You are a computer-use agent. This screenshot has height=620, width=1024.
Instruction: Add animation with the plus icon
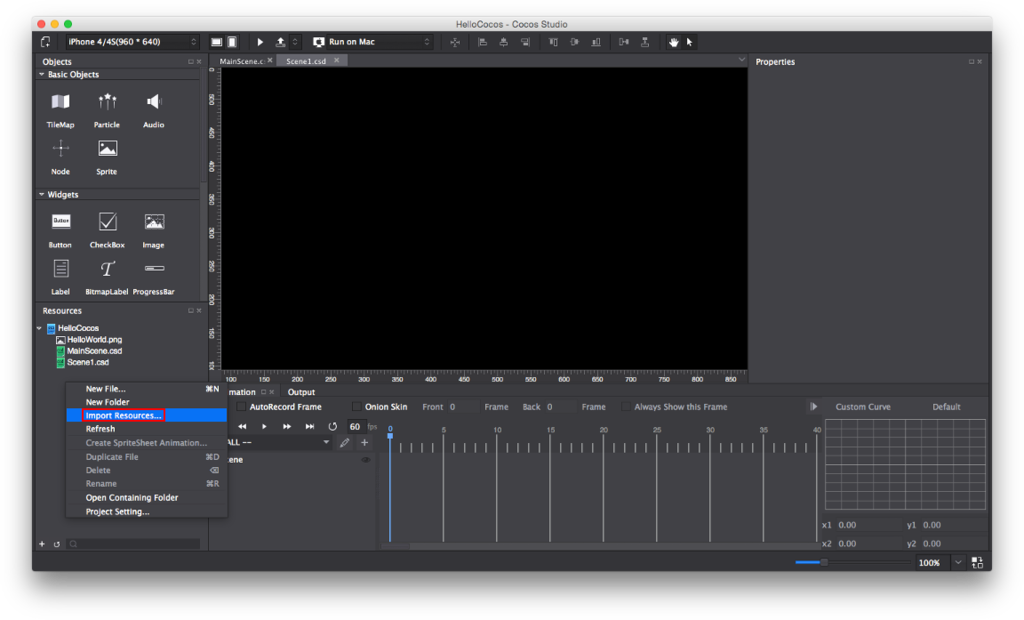tap(364, 442)
